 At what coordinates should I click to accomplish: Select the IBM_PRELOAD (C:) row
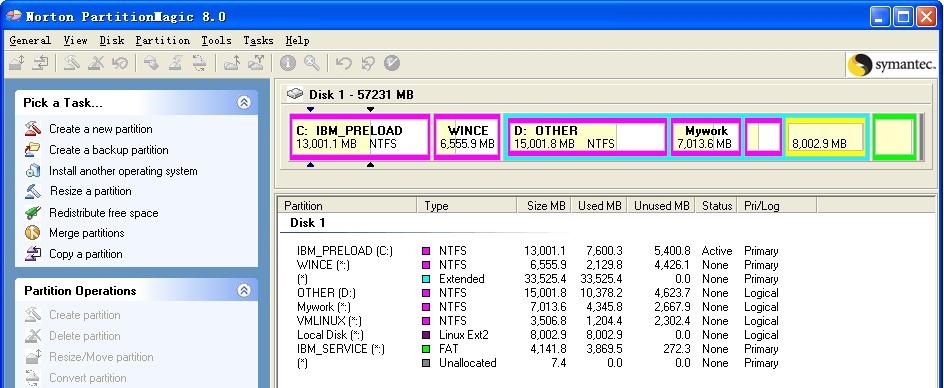point(538,251)
